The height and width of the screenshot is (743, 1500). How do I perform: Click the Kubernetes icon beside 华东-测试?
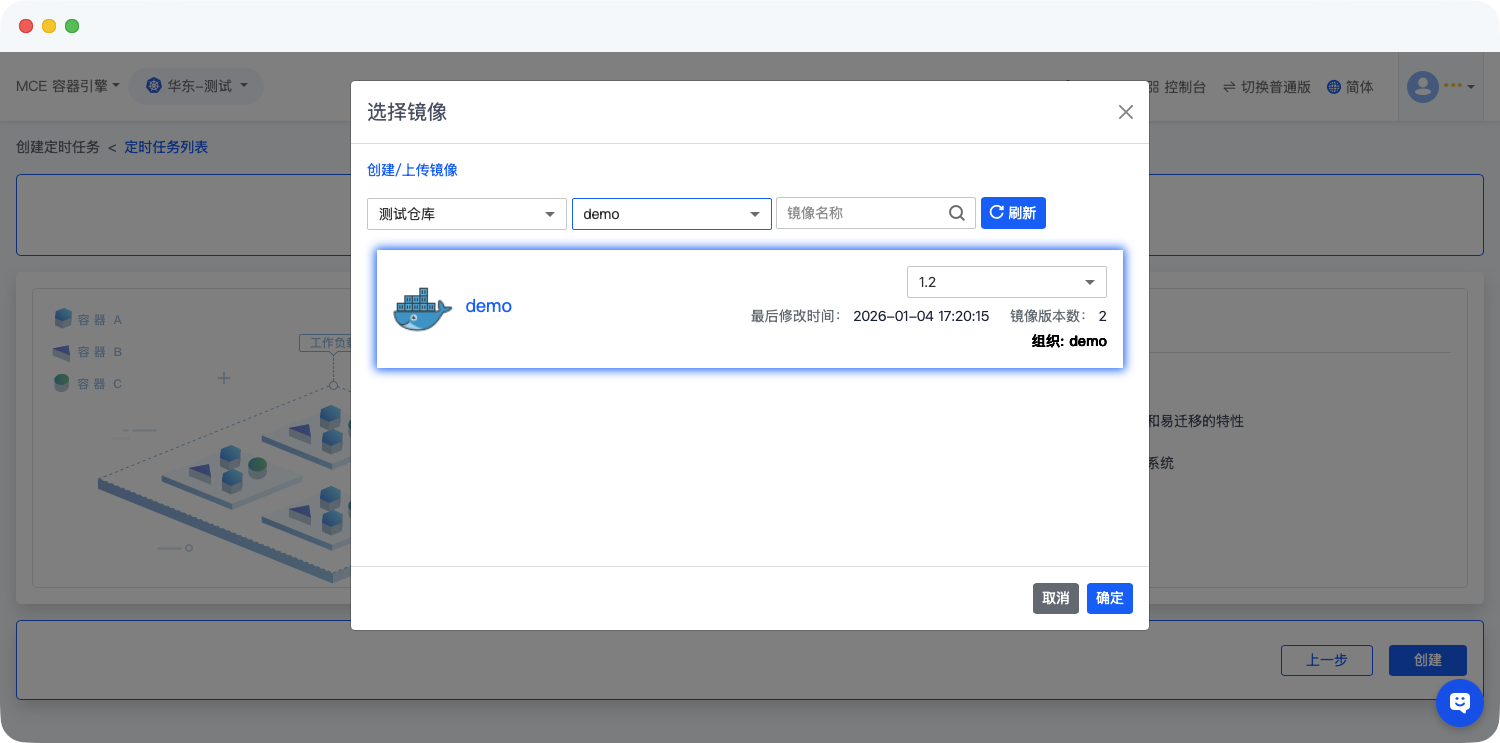[x=153, y=86]
